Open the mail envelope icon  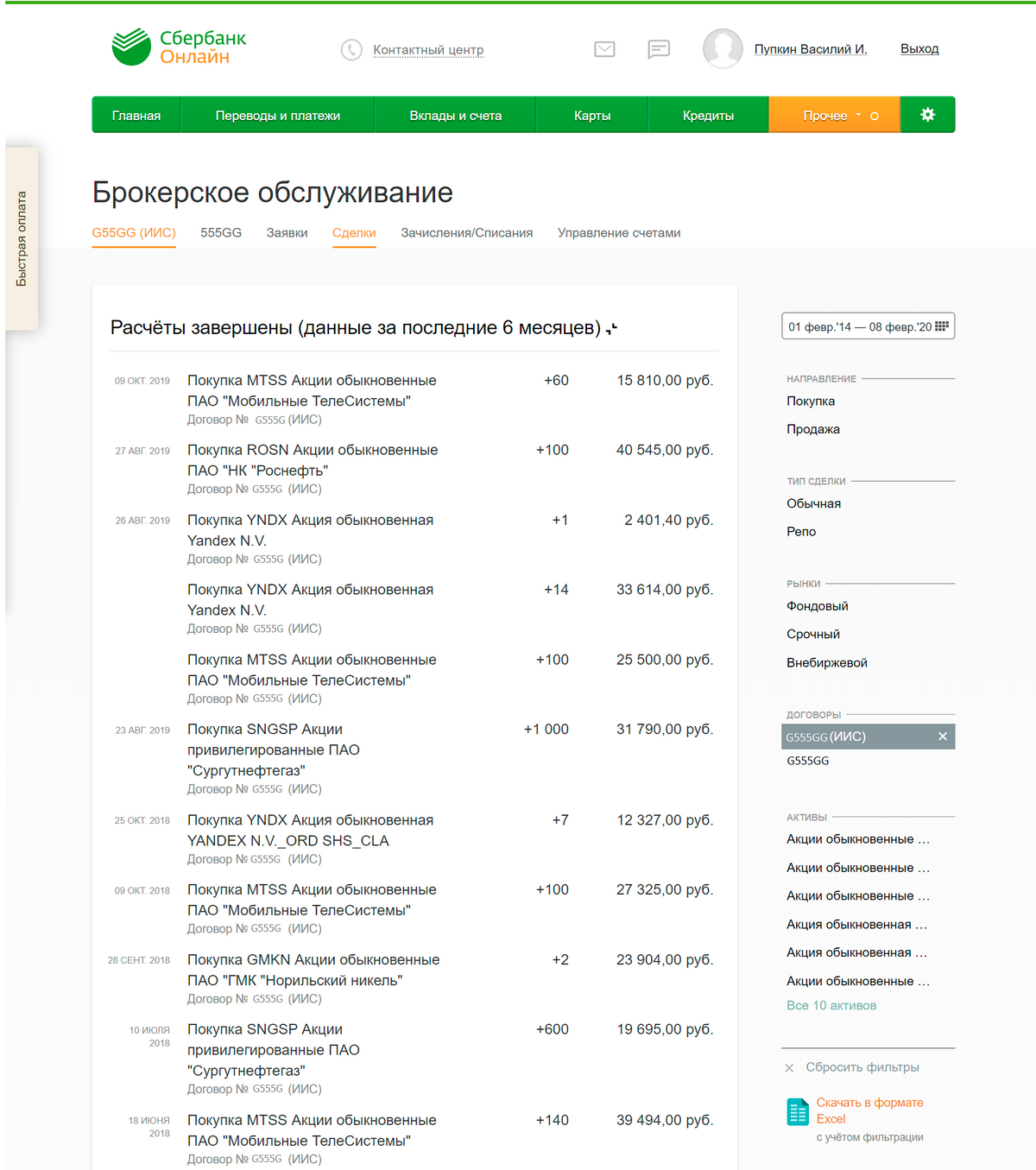604,49
